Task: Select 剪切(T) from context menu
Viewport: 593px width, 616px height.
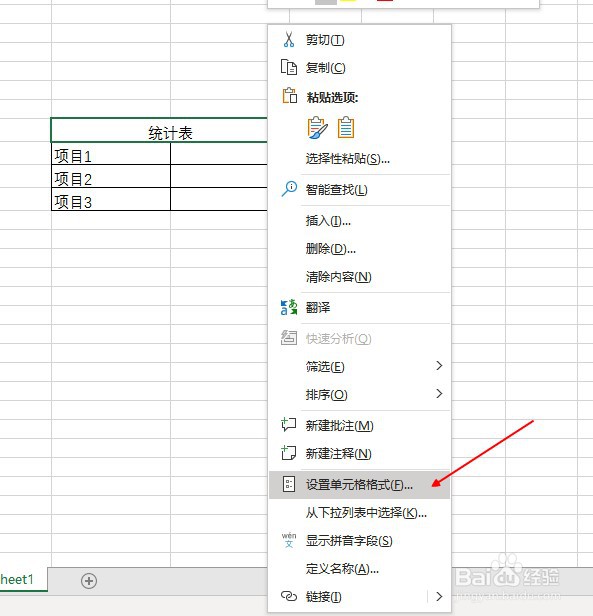Action: [x=359, y=40]
